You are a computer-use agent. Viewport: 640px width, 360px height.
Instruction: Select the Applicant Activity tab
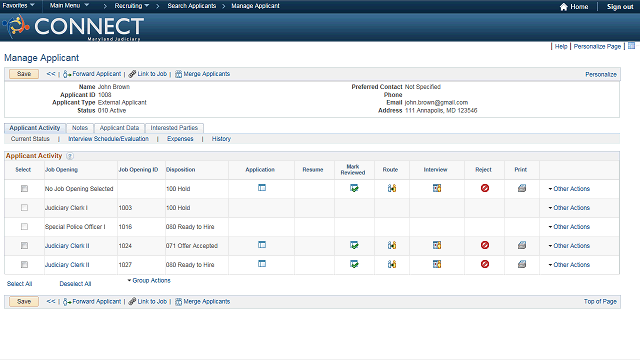coord(35,128)
